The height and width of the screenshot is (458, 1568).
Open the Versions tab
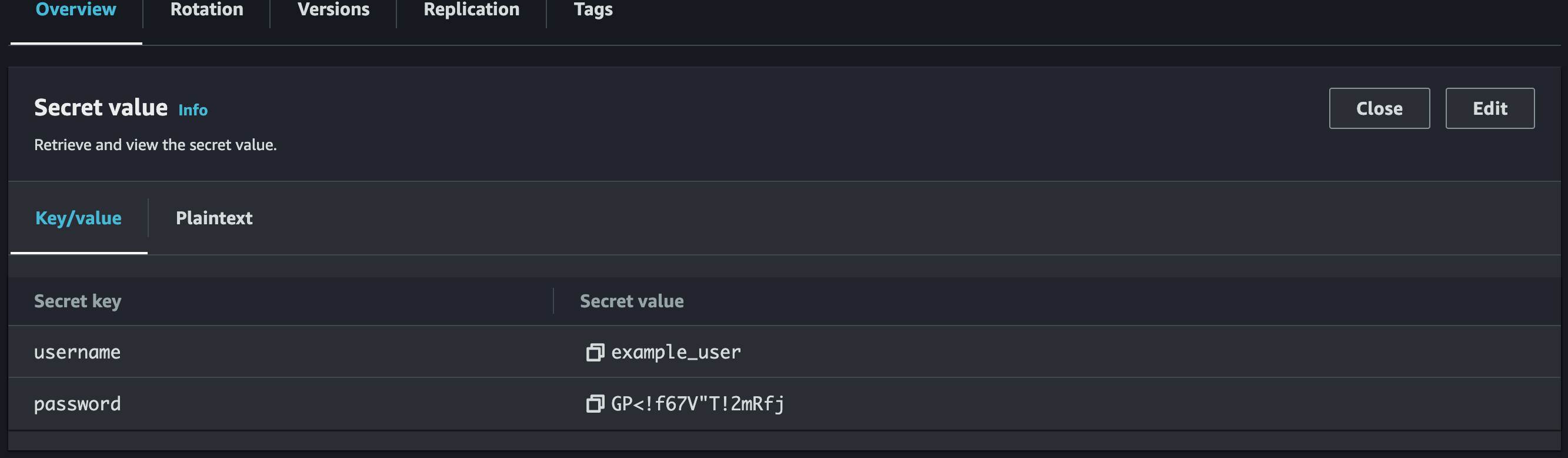coord(332,10)
